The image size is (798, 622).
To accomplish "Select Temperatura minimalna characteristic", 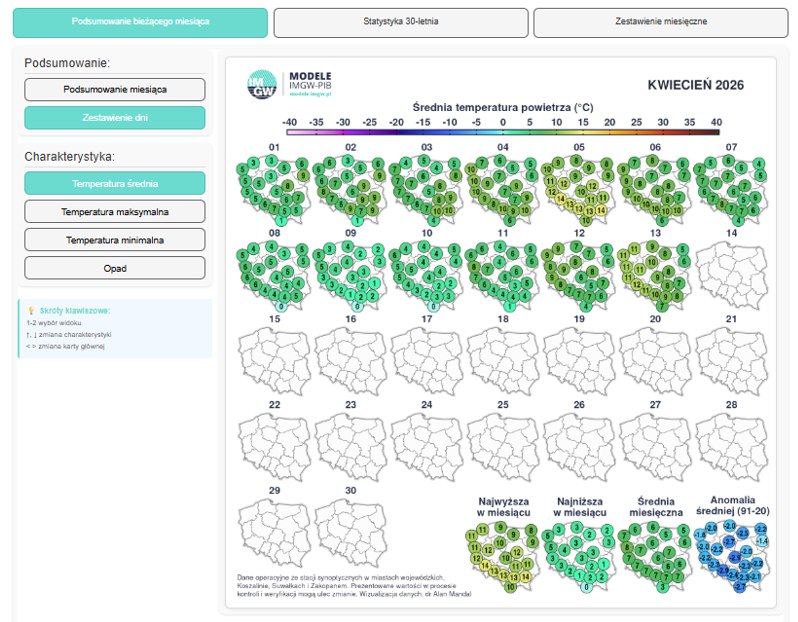I will [115, 240].
